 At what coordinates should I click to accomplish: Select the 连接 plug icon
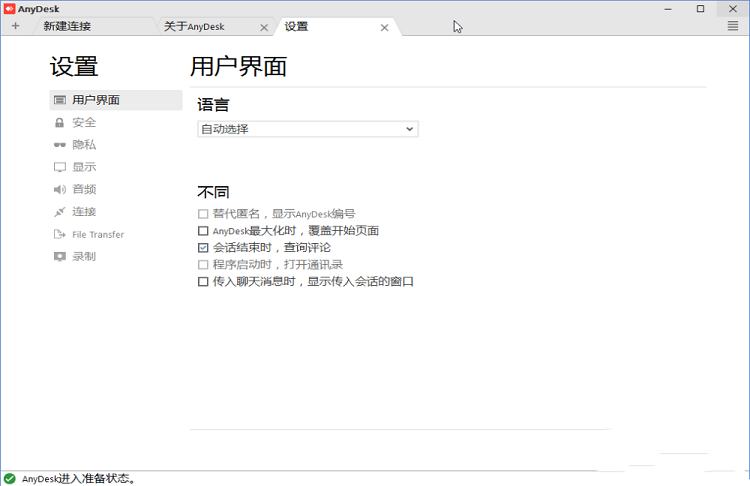[60, 212]
